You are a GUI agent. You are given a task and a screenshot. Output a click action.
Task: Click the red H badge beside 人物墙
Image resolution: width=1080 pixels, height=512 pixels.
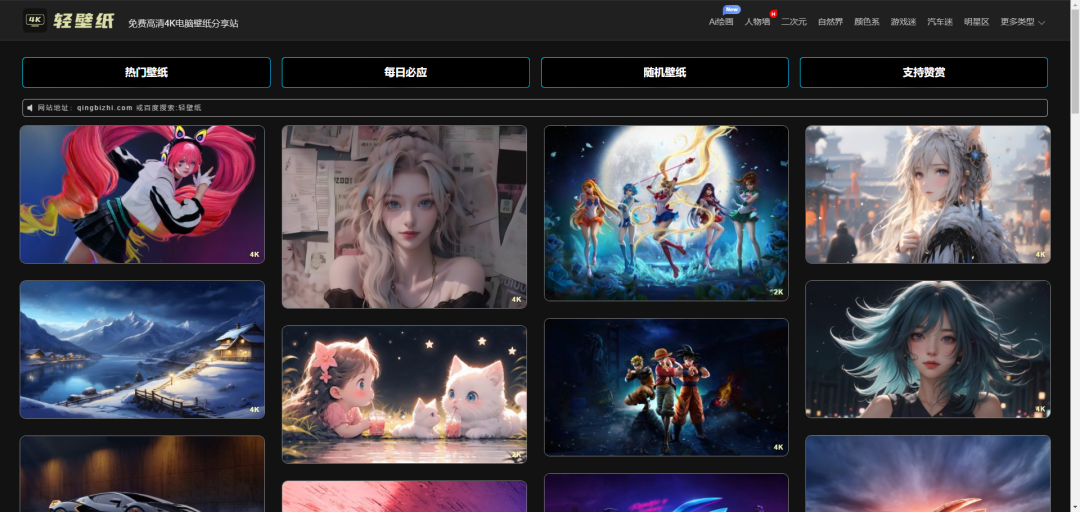pos(773,13)
